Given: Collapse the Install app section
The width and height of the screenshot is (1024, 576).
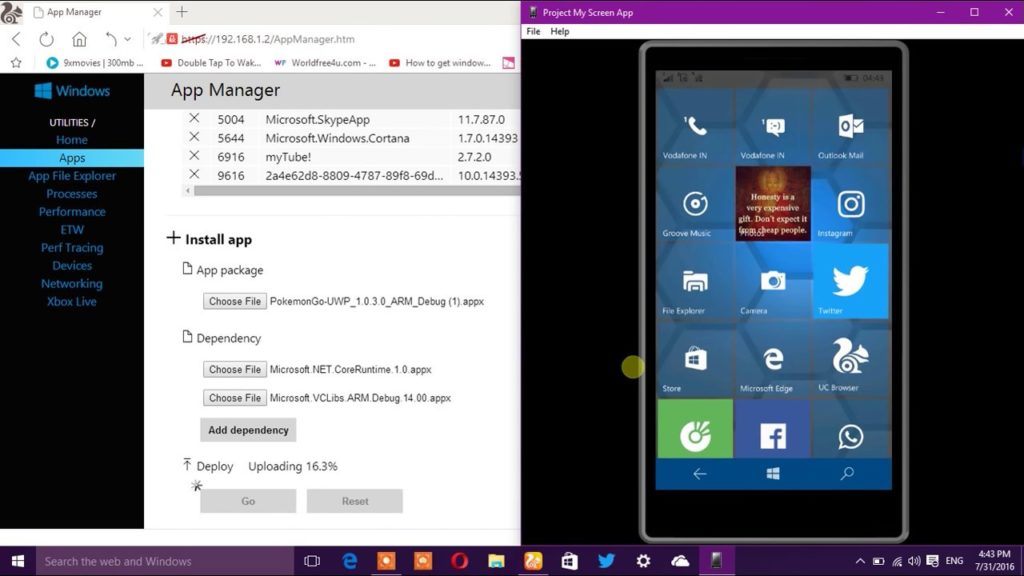Looking at the screenshot, I should pos(175,239).
